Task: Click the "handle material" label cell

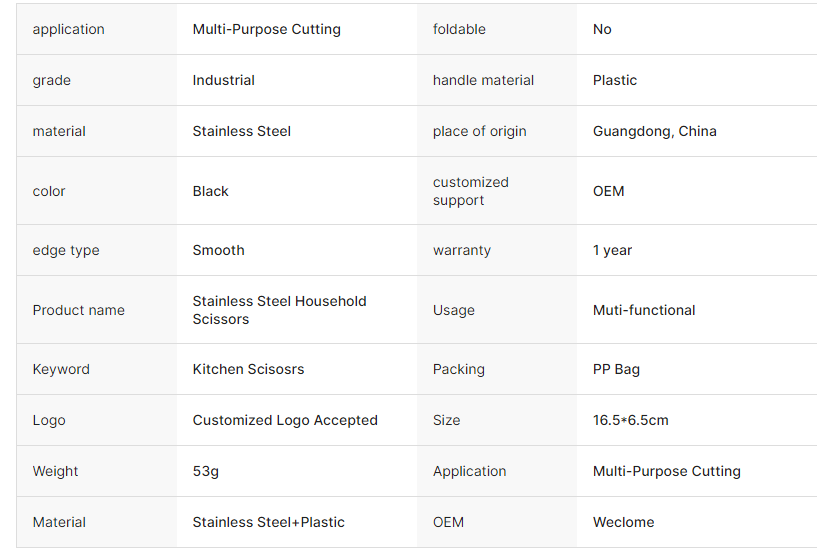Action: coord(483,80)
